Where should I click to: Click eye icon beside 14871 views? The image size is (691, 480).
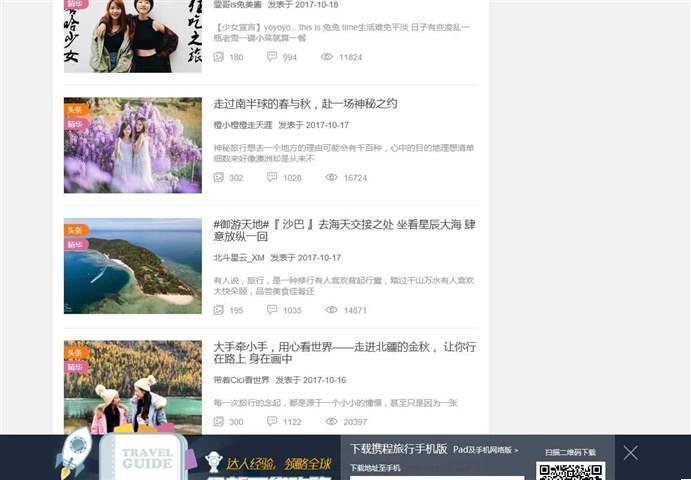331,310
